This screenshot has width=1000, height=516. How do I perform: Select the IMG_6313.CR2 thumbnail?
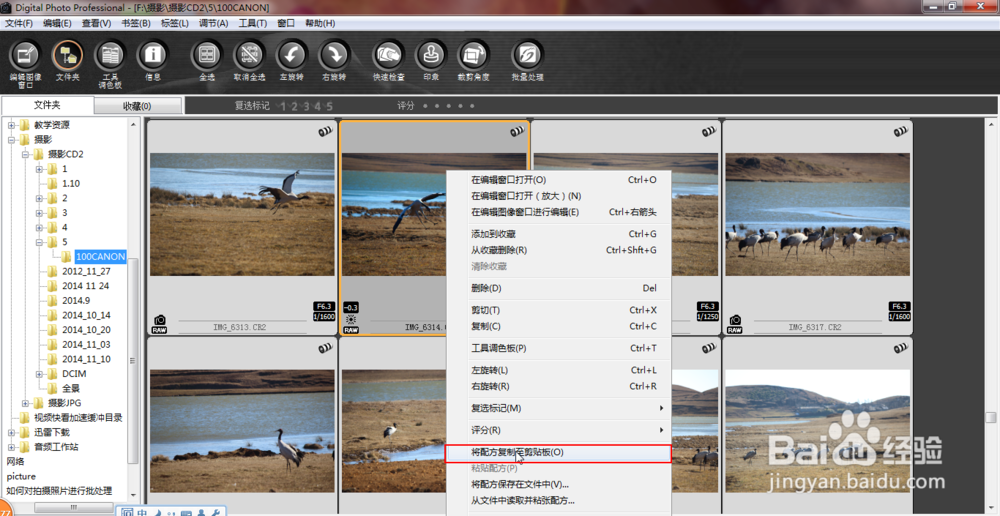[x=242, y=227]
